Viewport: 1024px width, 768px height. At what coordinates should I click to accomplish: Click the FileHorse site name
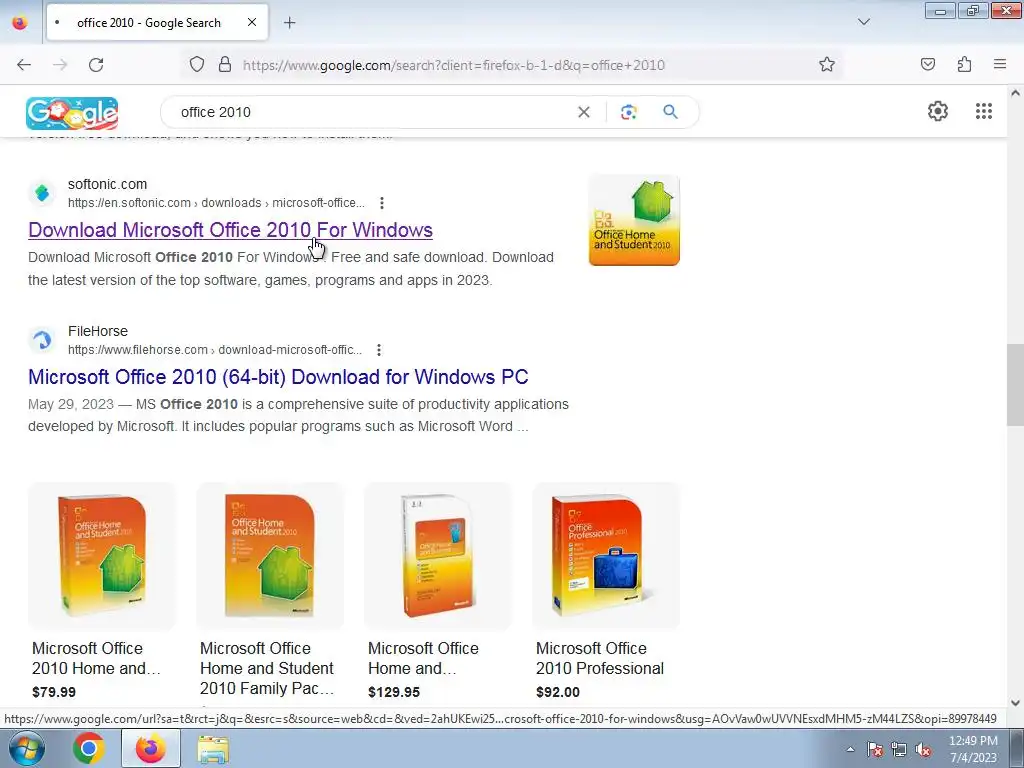[98, 331]
